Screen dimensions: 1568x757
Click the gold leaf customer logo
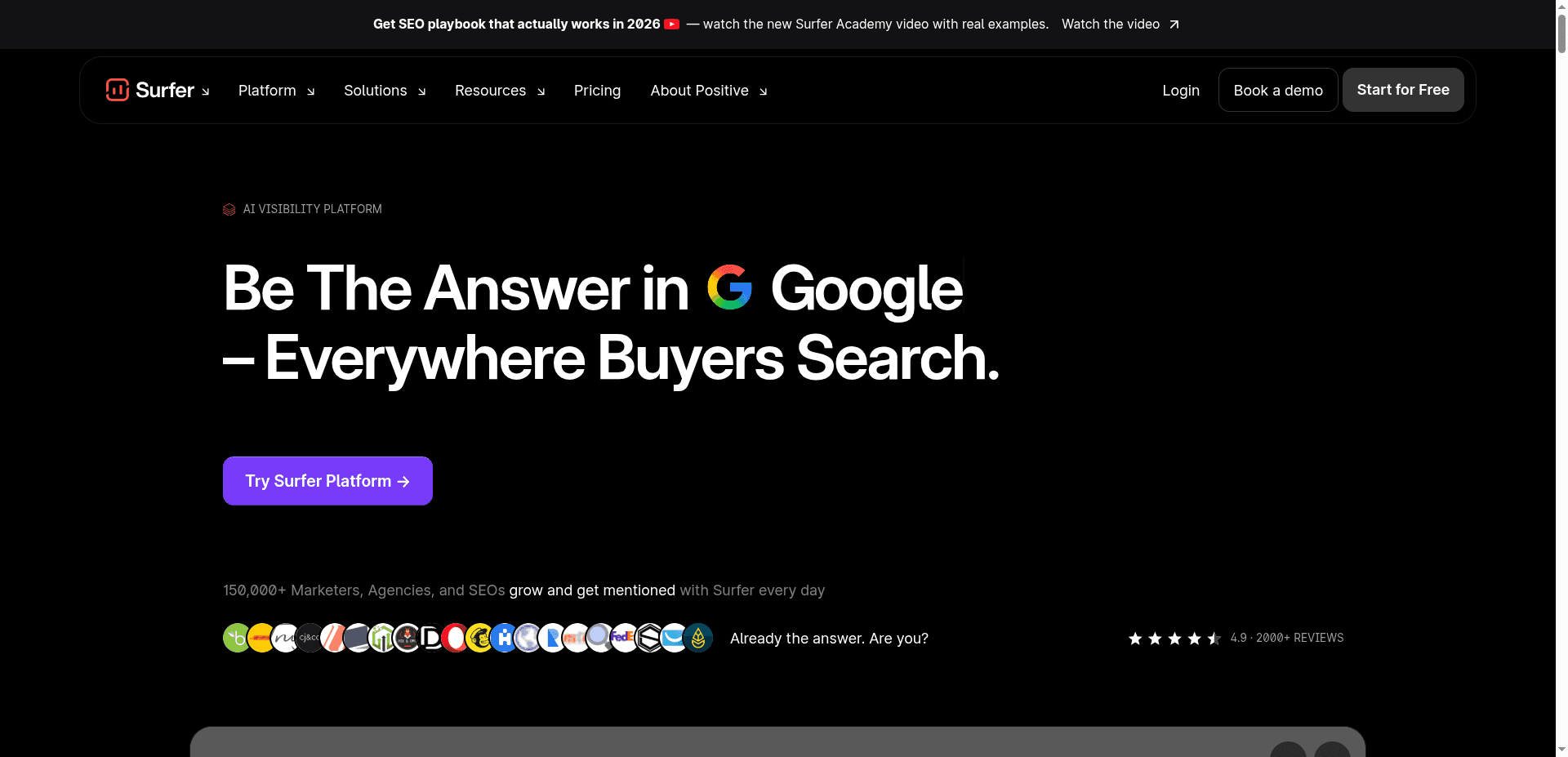[x=698, y=638]
